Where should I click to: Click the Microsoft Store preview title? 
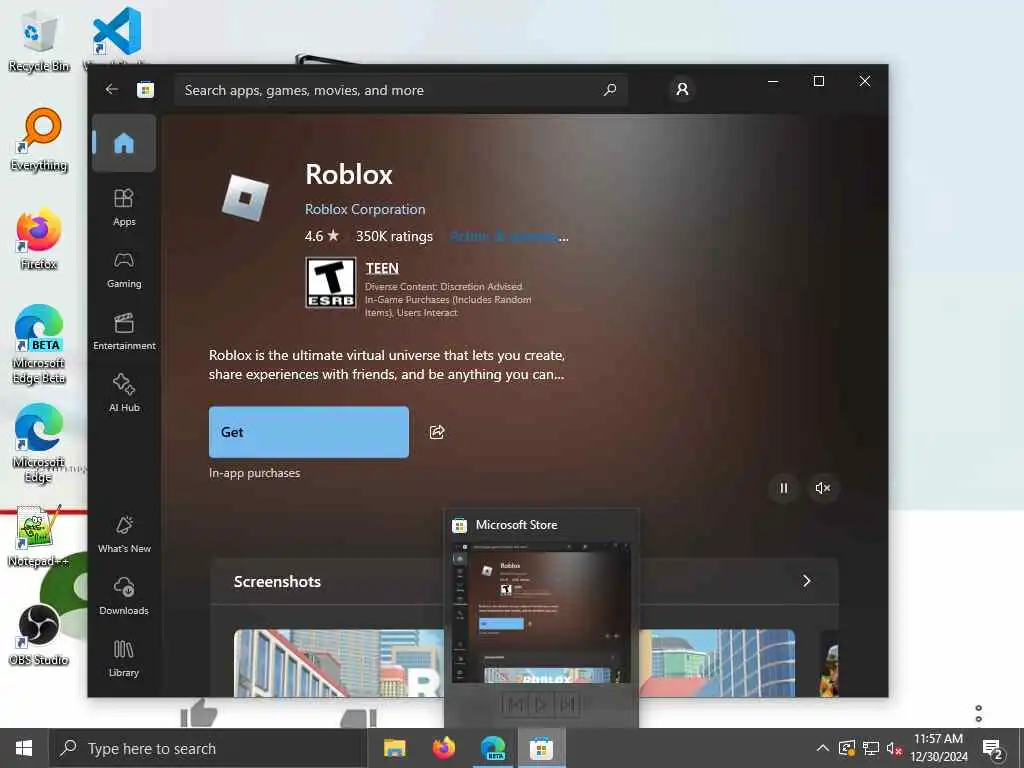coord(517,524)
